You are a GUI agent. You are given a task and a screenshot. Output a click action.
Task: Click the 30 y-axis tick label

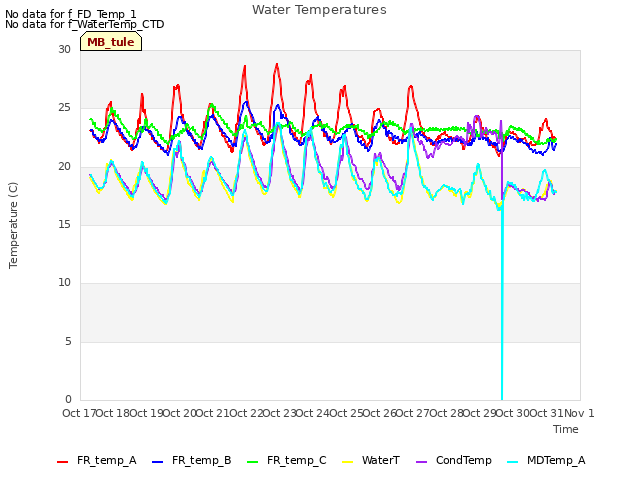[64, 49]
